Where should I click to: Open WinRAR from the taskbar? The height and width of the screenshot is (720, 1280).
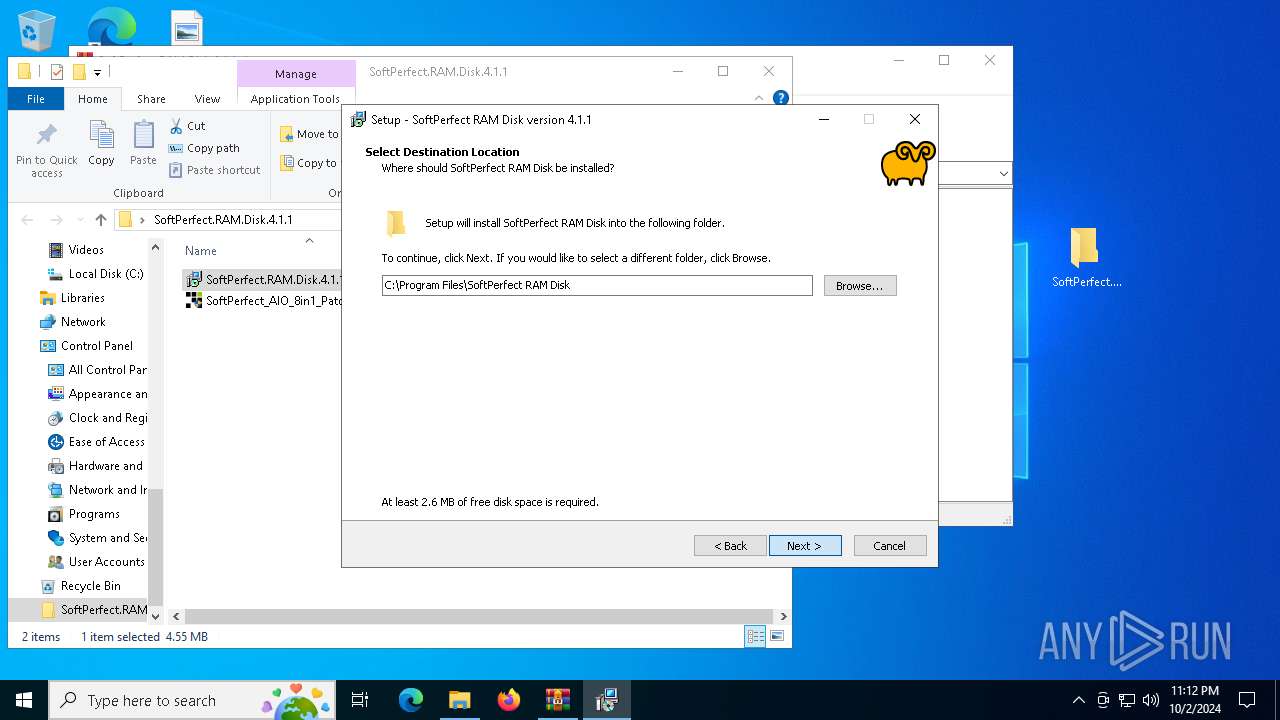point(557,700)
